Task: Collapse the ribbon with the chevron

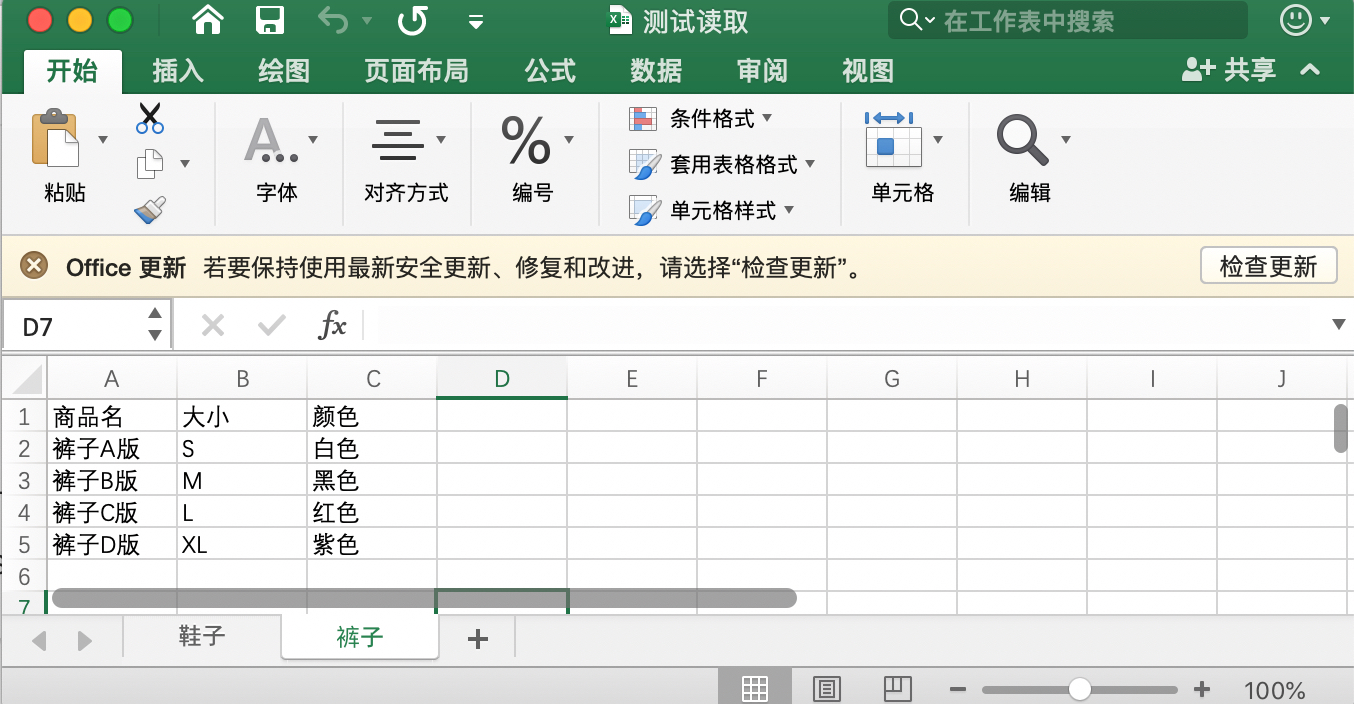Action: point(1310,70)
